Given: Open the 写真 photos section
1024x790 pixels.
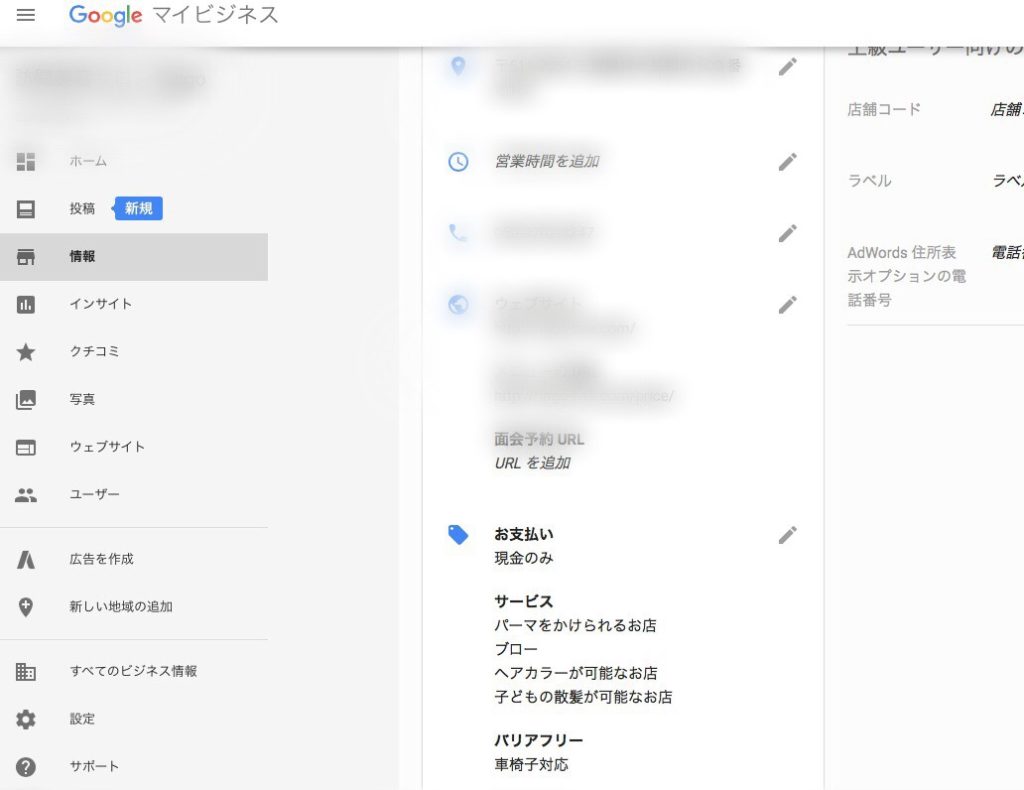Looking at the screenshot, I should (x=82, y=399).
